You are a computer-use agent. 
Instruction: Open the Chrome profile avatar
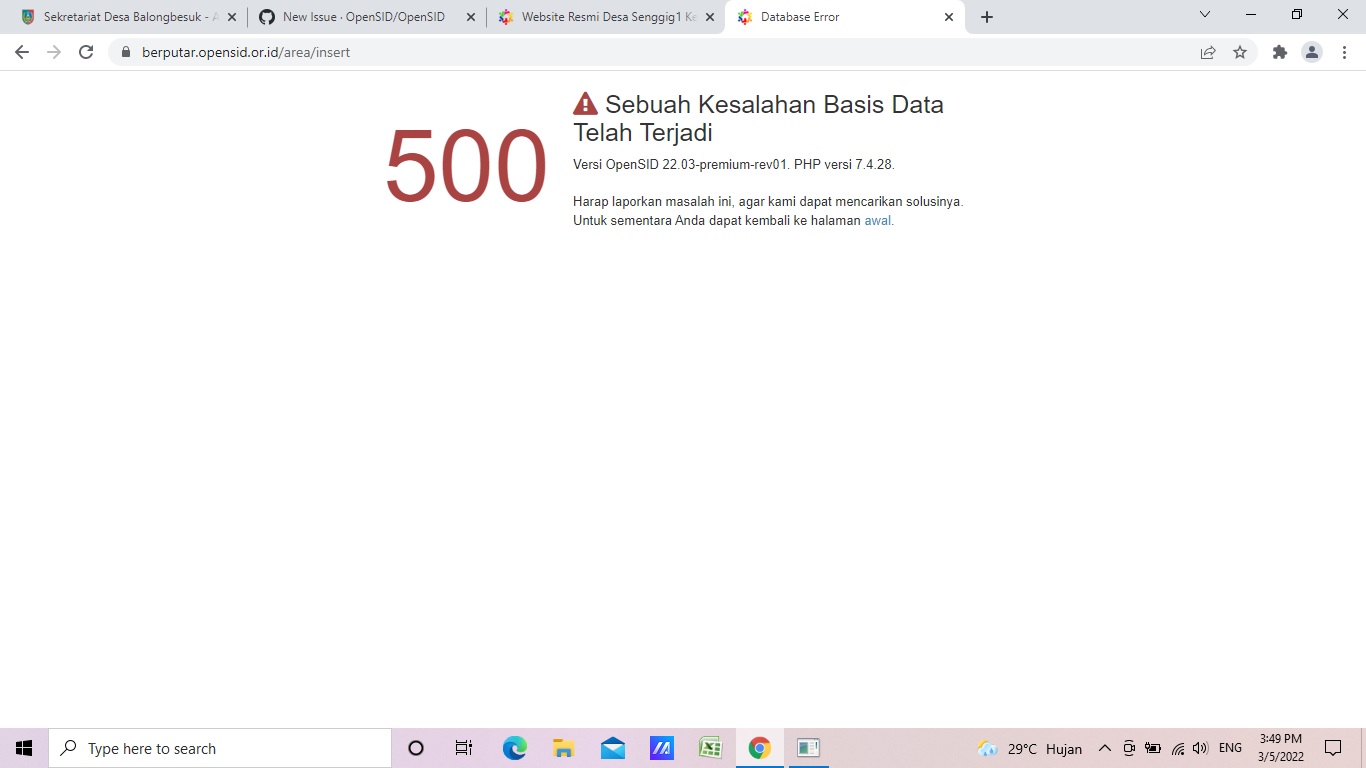pyautogui.click(x=1312, y=52)
